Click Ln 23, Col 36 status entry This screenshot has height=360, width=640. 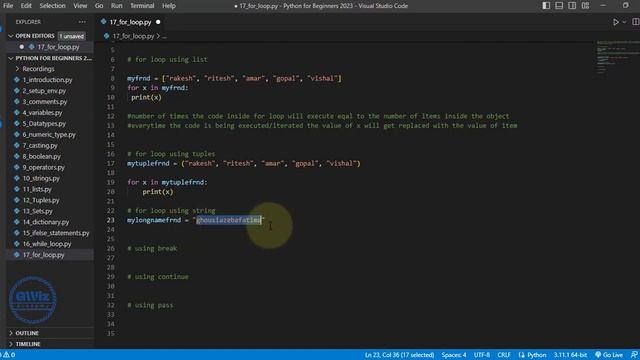399,355
